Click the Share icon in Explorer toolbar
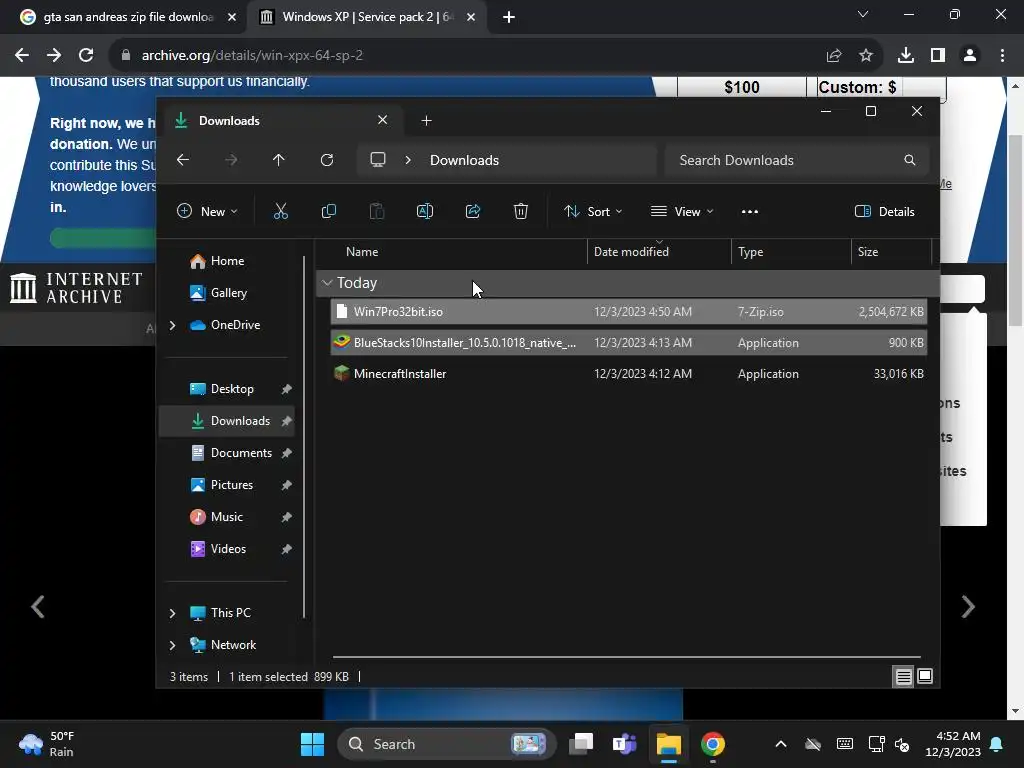The height and width of the screenshot is (768, 1024). pyautogui.click(x=473, y=211)
